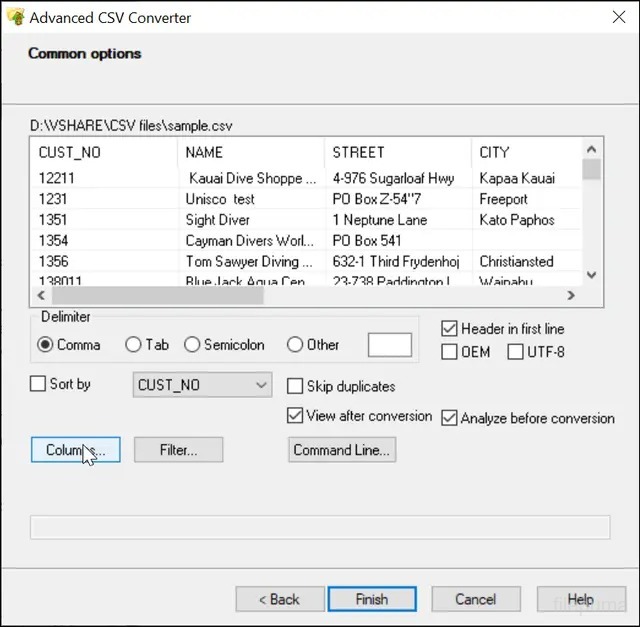Uncheck Header in first line

[449, 329]
